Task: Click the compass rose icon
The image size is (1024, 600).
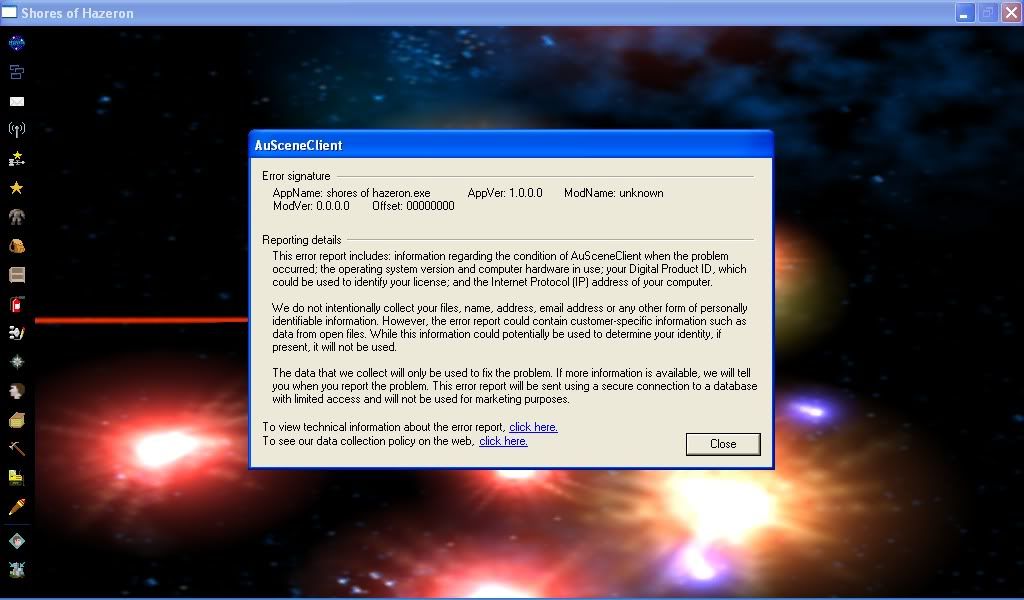Action: (x=16, y=362)
